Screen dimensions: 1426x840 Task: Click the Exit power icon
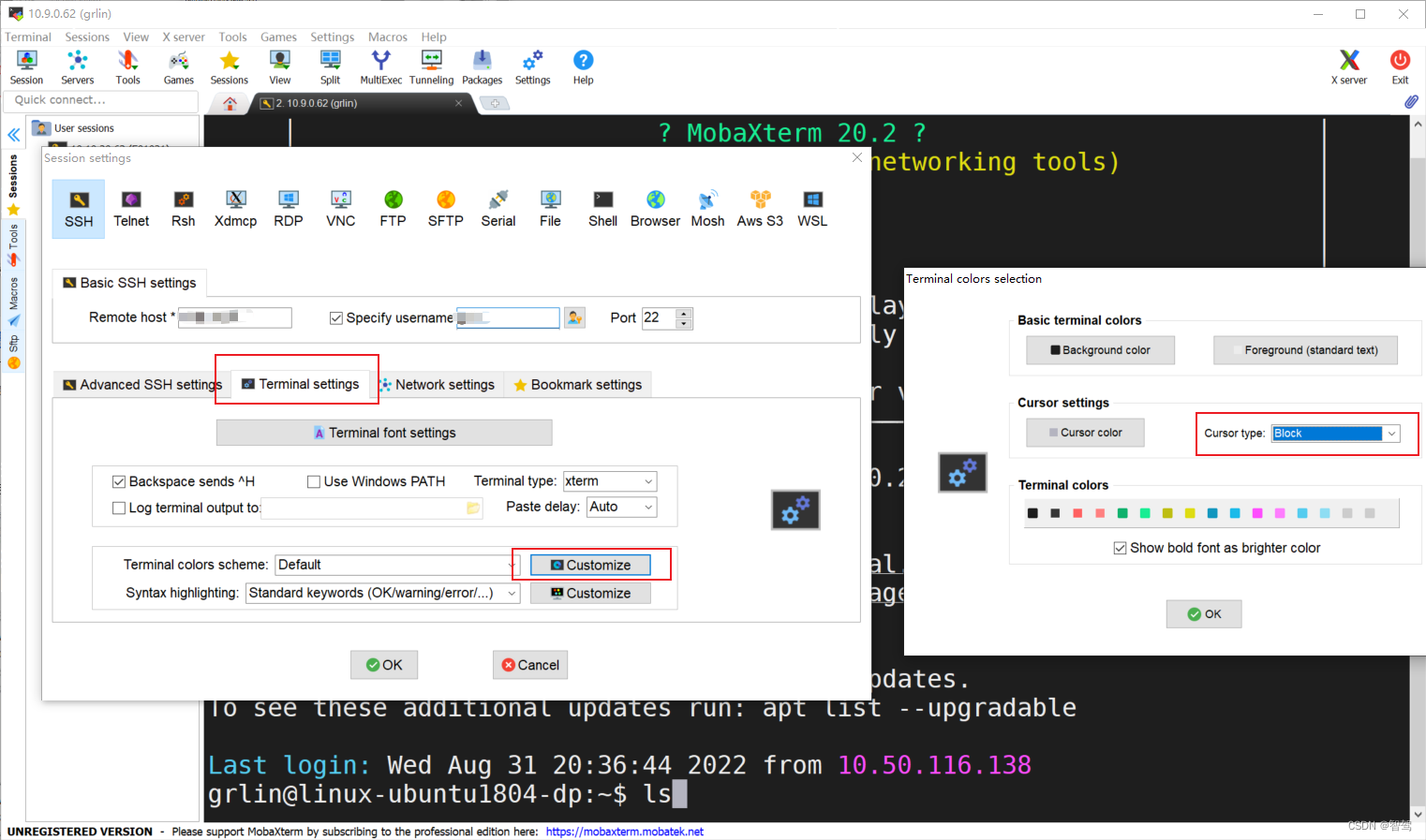(1400, 67)
